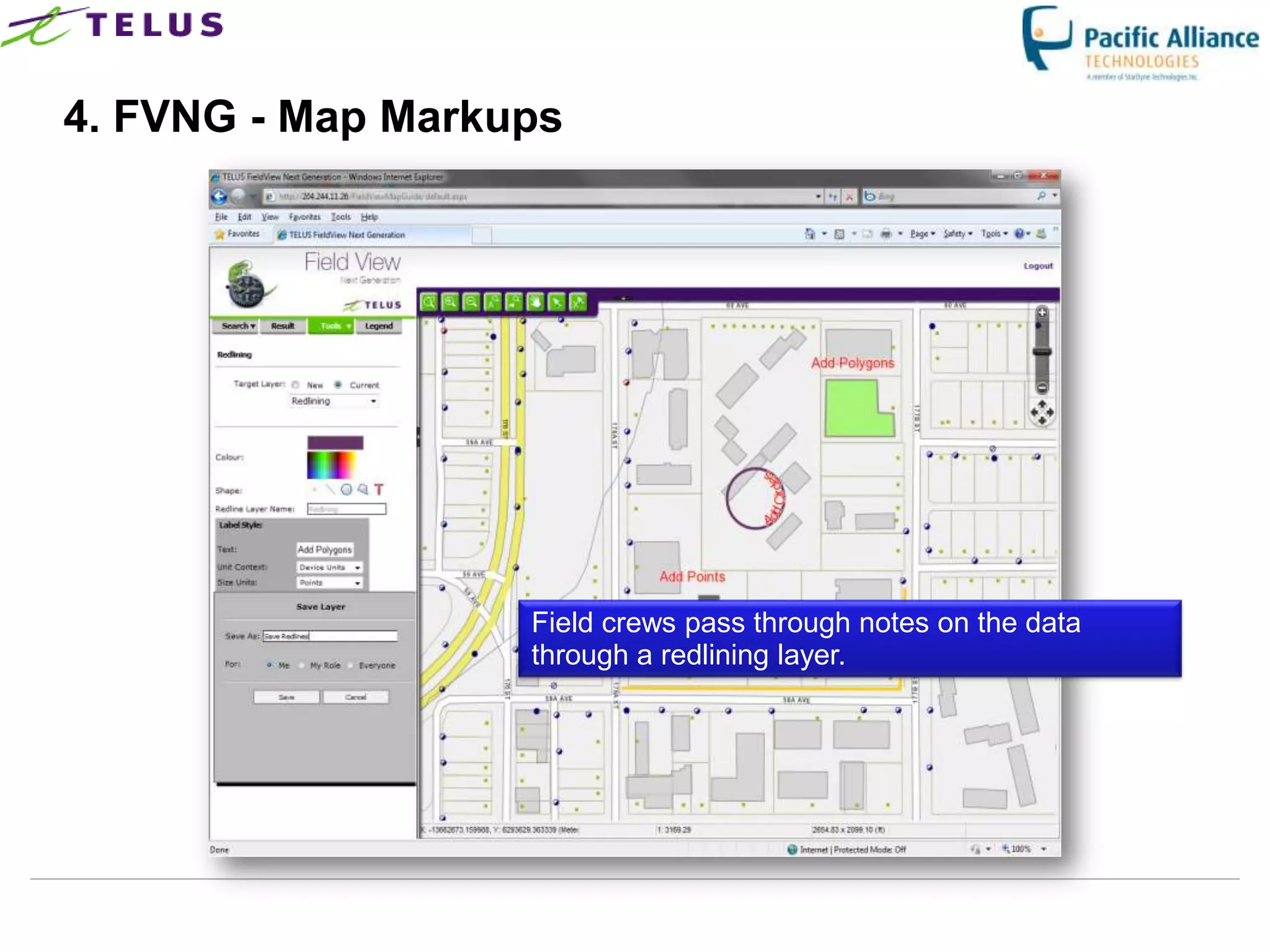Open the IE Page dropdown

(923, 234)
